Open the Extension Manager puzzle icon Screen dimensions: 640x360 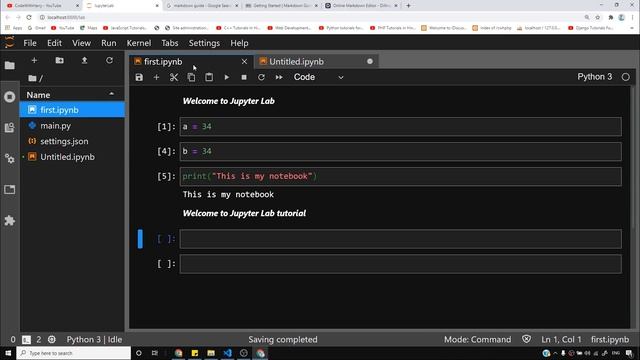[x=9, y=221]
